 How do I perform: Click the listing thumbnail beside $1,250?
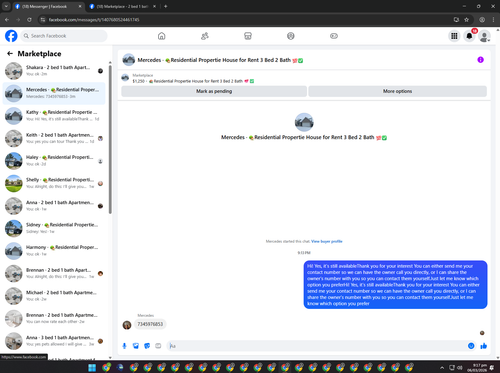tap(125, 78)
